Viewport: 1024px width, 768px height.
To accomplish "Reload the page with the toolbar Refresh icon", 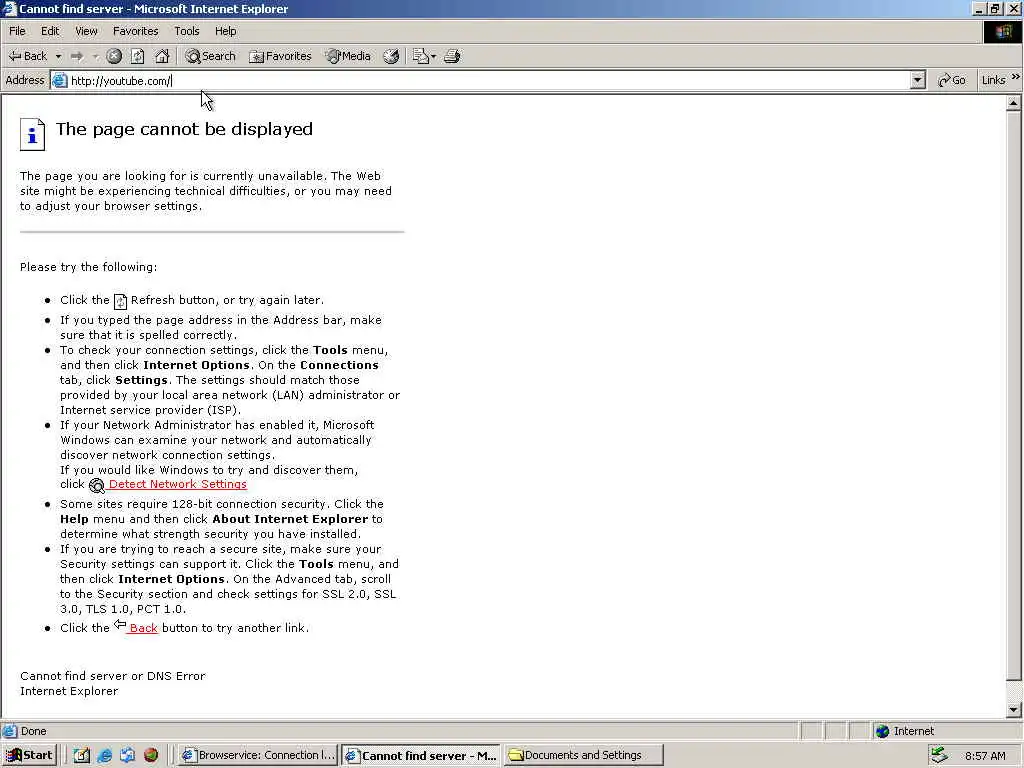I will pos(137,56).
